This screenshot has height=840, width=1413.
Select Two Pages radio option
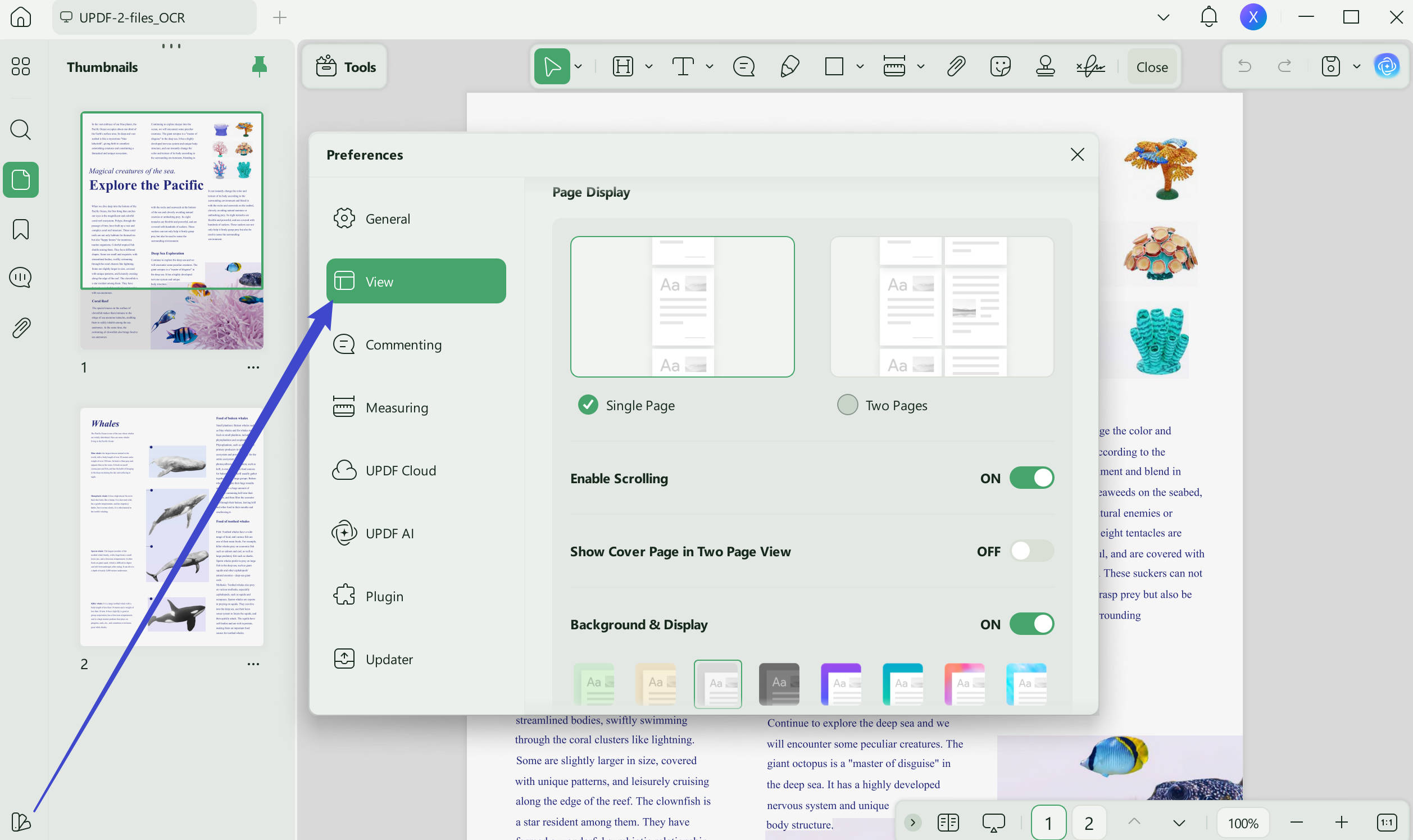(x=847, y=405)
